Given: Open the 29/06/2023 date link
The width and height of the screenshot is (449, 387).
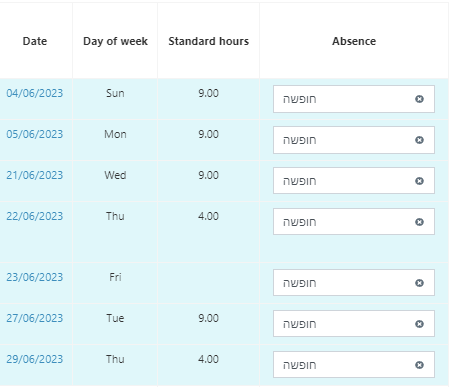Looking at the screenshot, I should pos(35,359).
